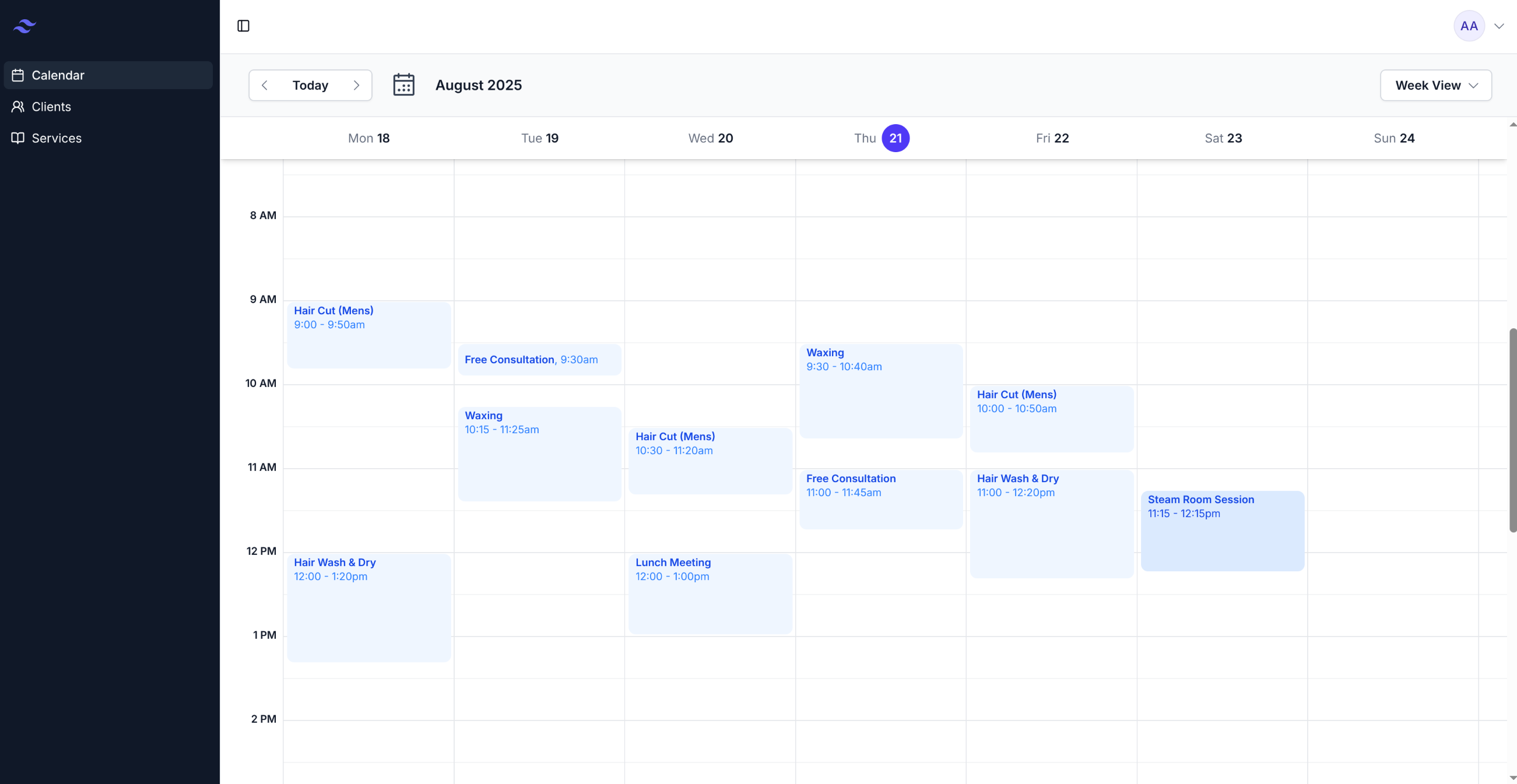This screenshot has height=784, width=1517.
Task: Click the 12 PM time label
Action: pyautogui.click(x=261, y=551)
